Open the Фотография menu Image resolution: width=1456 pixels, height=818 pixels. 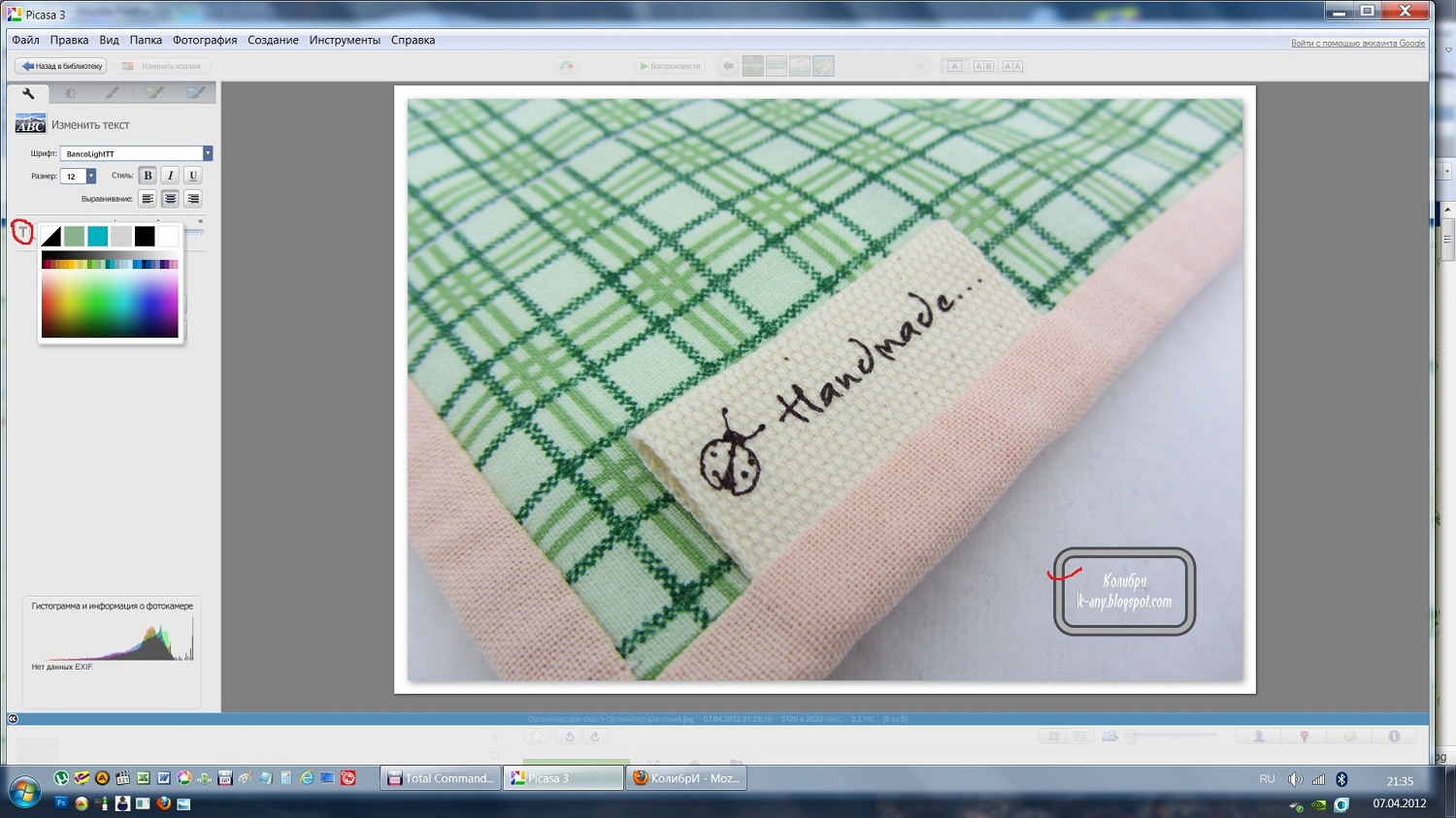[205, 41]
